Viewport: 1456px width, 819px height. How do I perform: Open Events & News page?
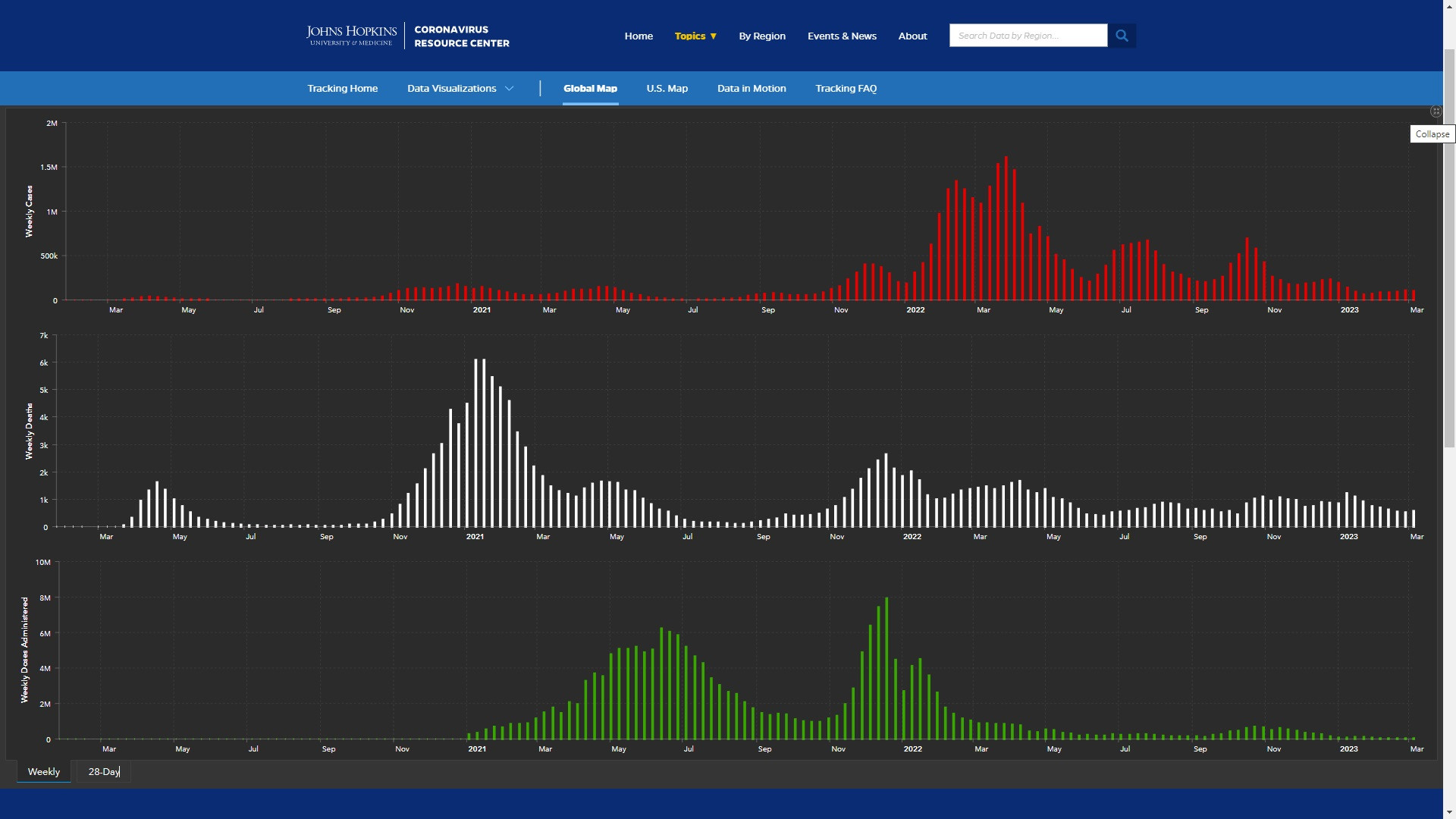click(842, 36)
